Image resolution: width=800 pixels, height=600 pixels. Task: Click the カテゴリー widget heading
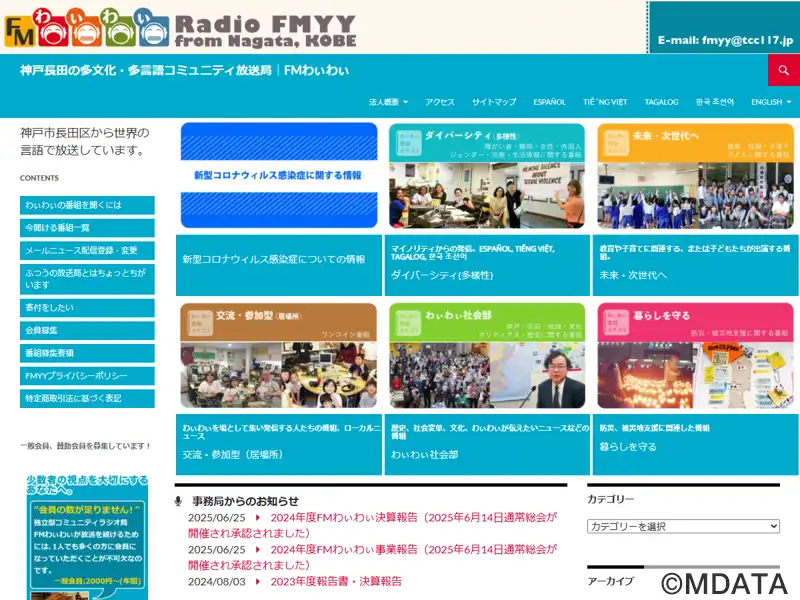tap(611, 499)
